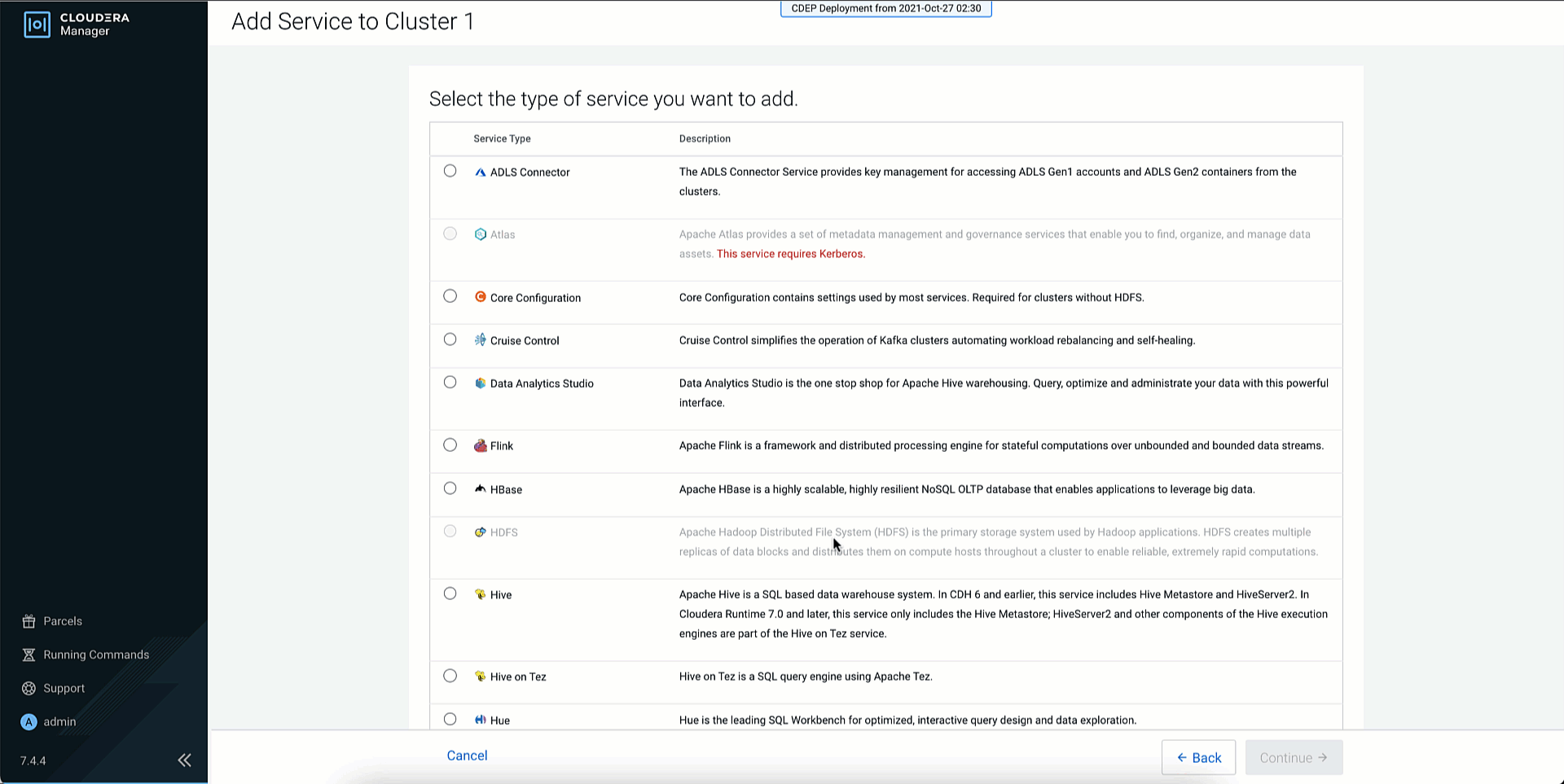
Task: Select the Hive radio button
Action: pos(450,593)
